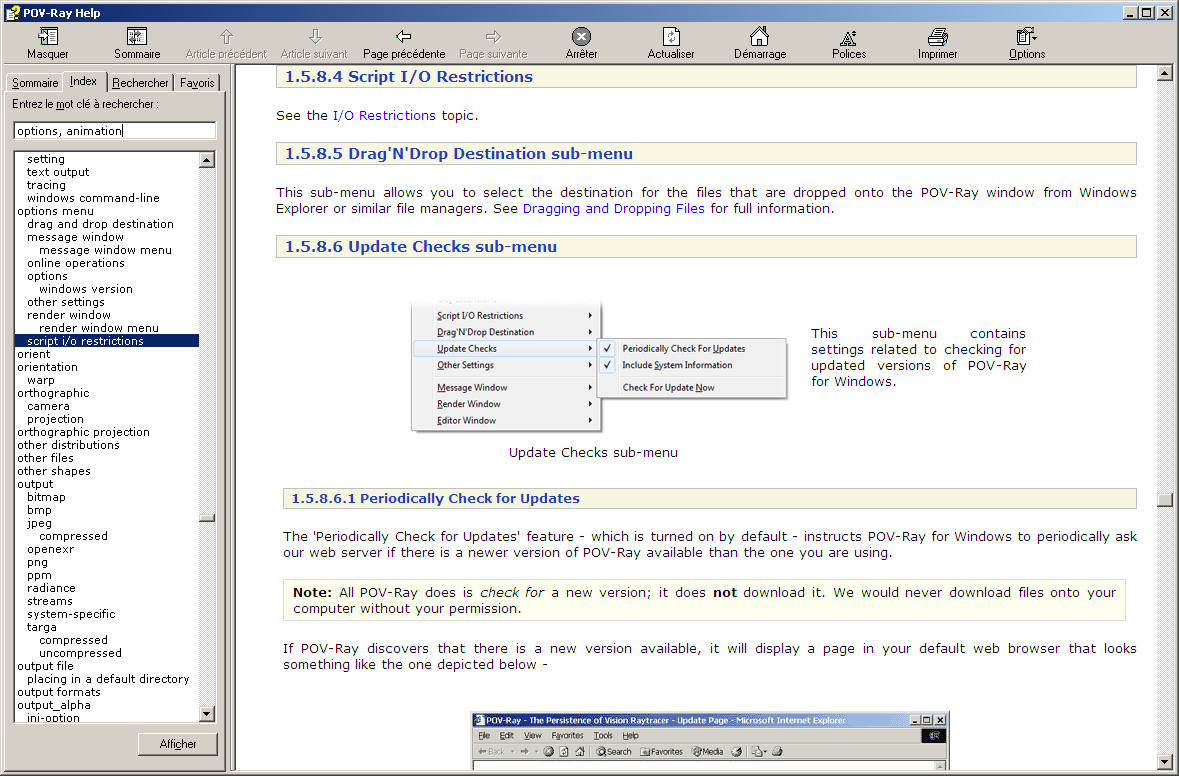The image size is (1179, 776).
Task: Go back with Page précédente icon
Action: coord(404,38)
